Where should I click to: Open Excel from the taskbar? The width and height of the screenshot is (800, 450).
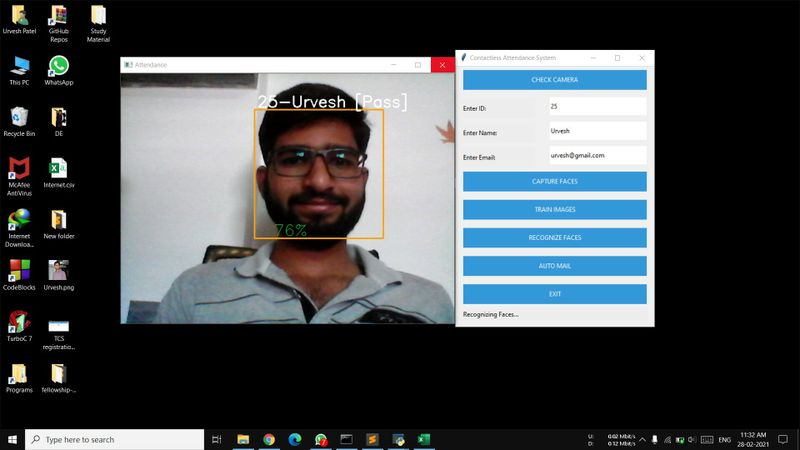coord(423,439)
